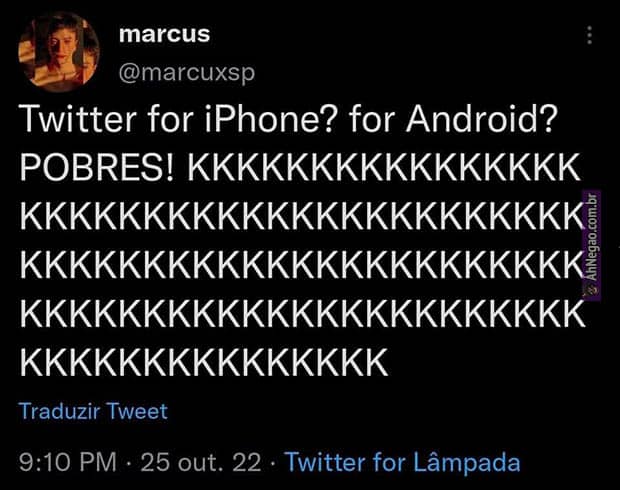Open the three-dot more options menu
This screenshot has height=490, width=620.
590,35
